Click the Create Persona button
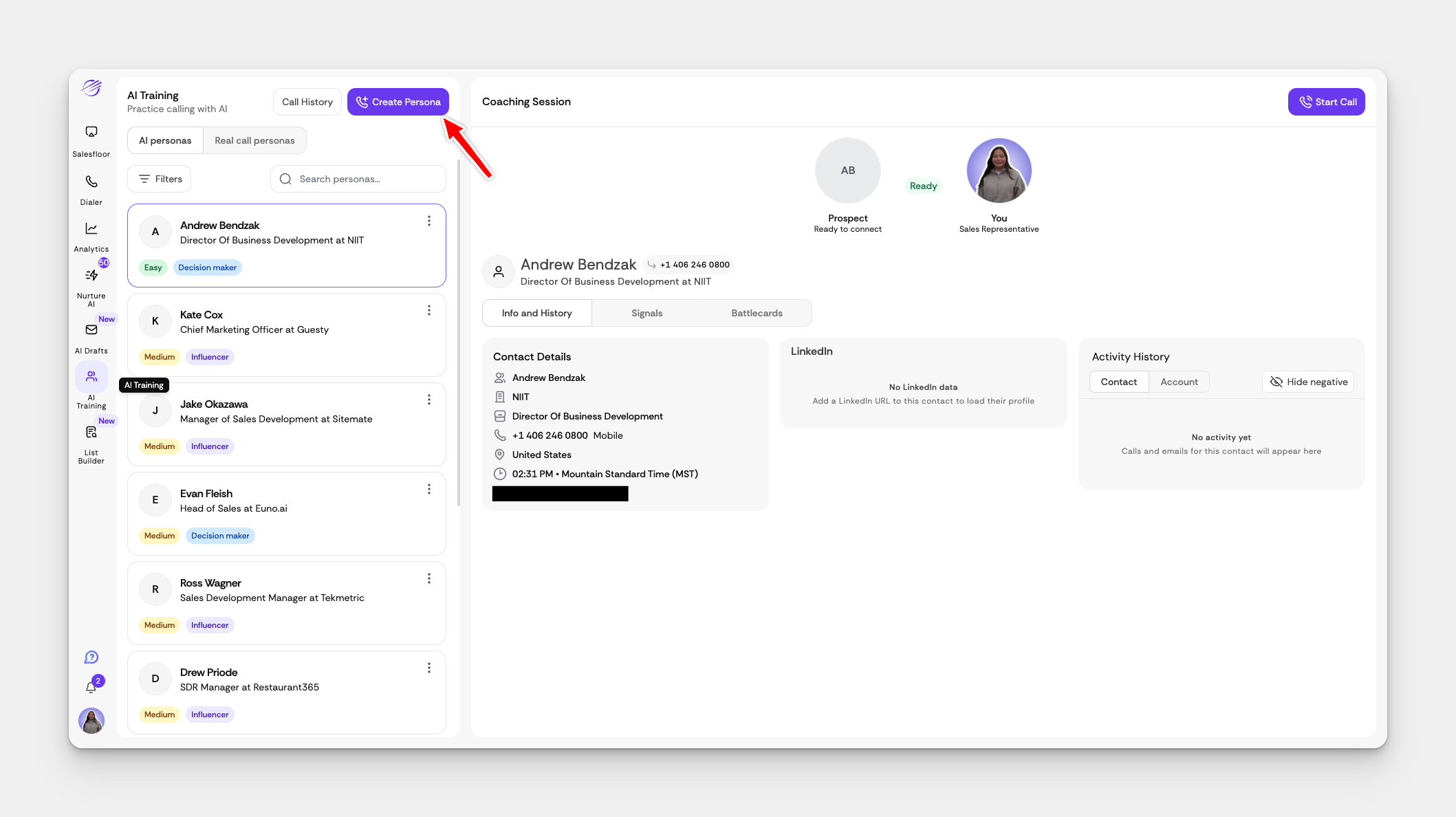Image resolution: width=1456 pixels, height=817 pixels. 398,102
